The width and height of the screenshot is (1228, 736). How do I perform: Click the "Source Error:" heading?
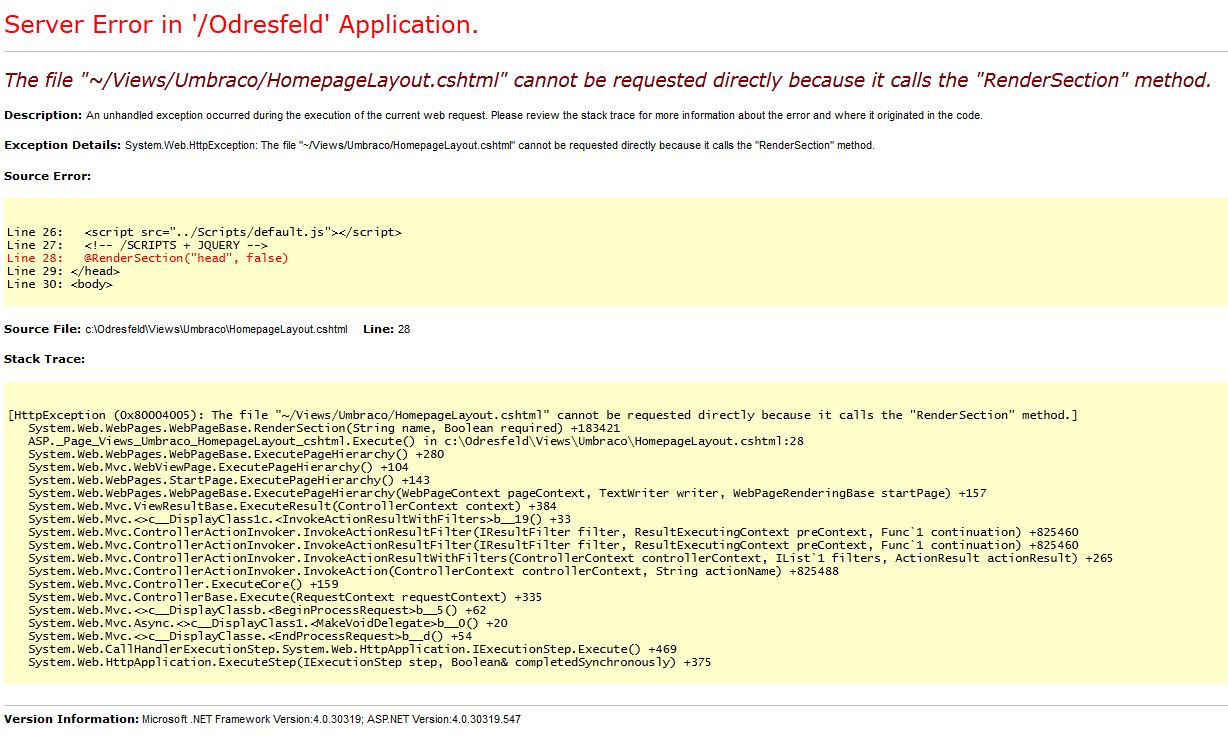(x=47, y=176)
